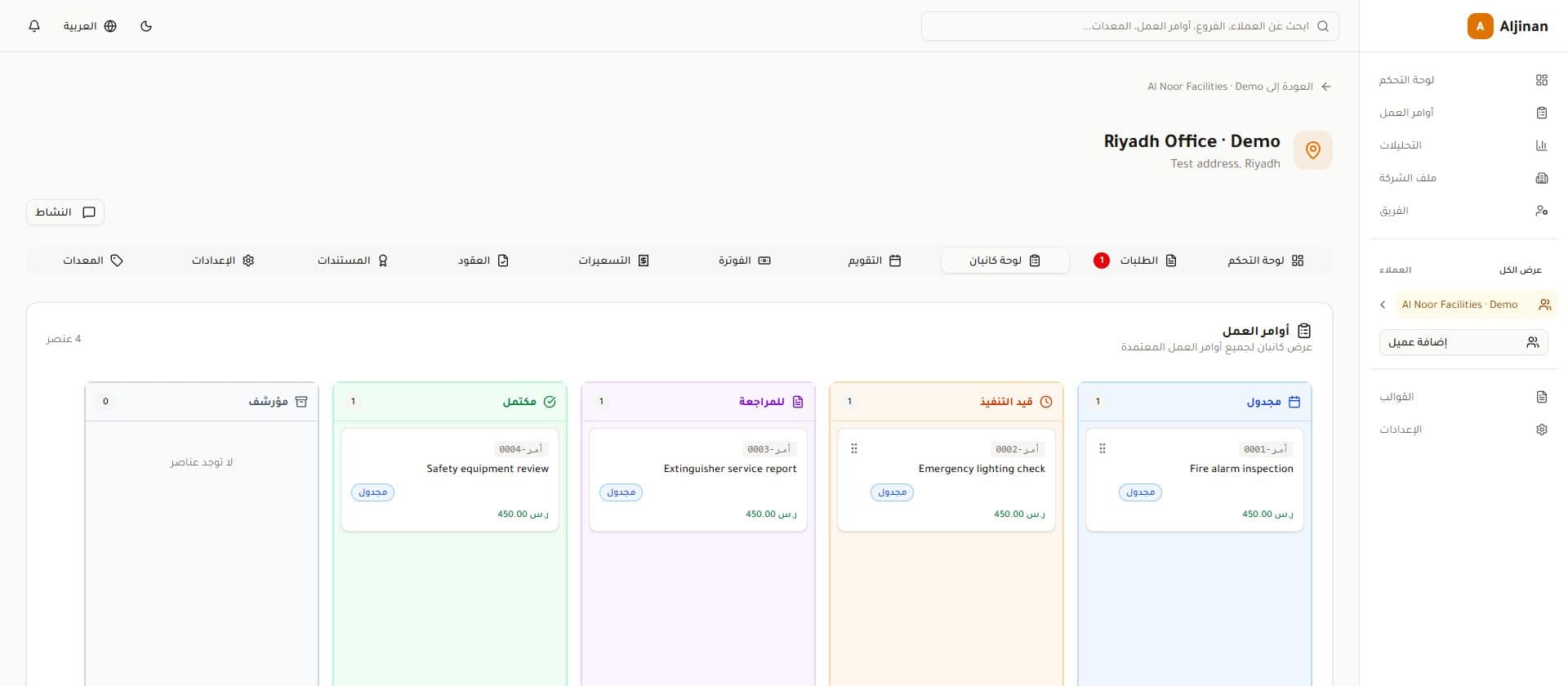Go back to Al Noor Facilities · Demo

[x=1239, y=87]
